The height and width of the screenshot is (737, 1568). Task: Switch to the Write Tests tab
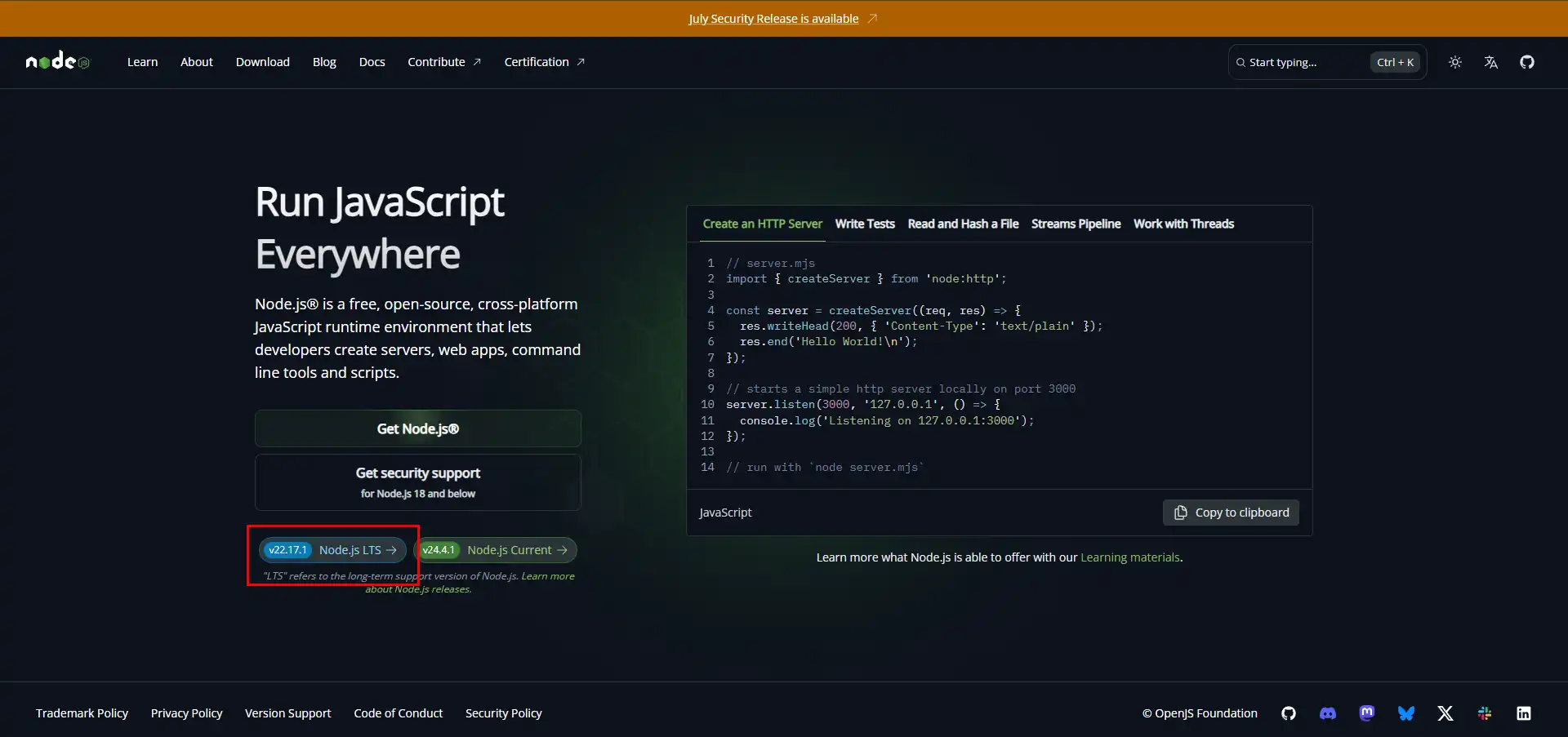tap(865, 223)
